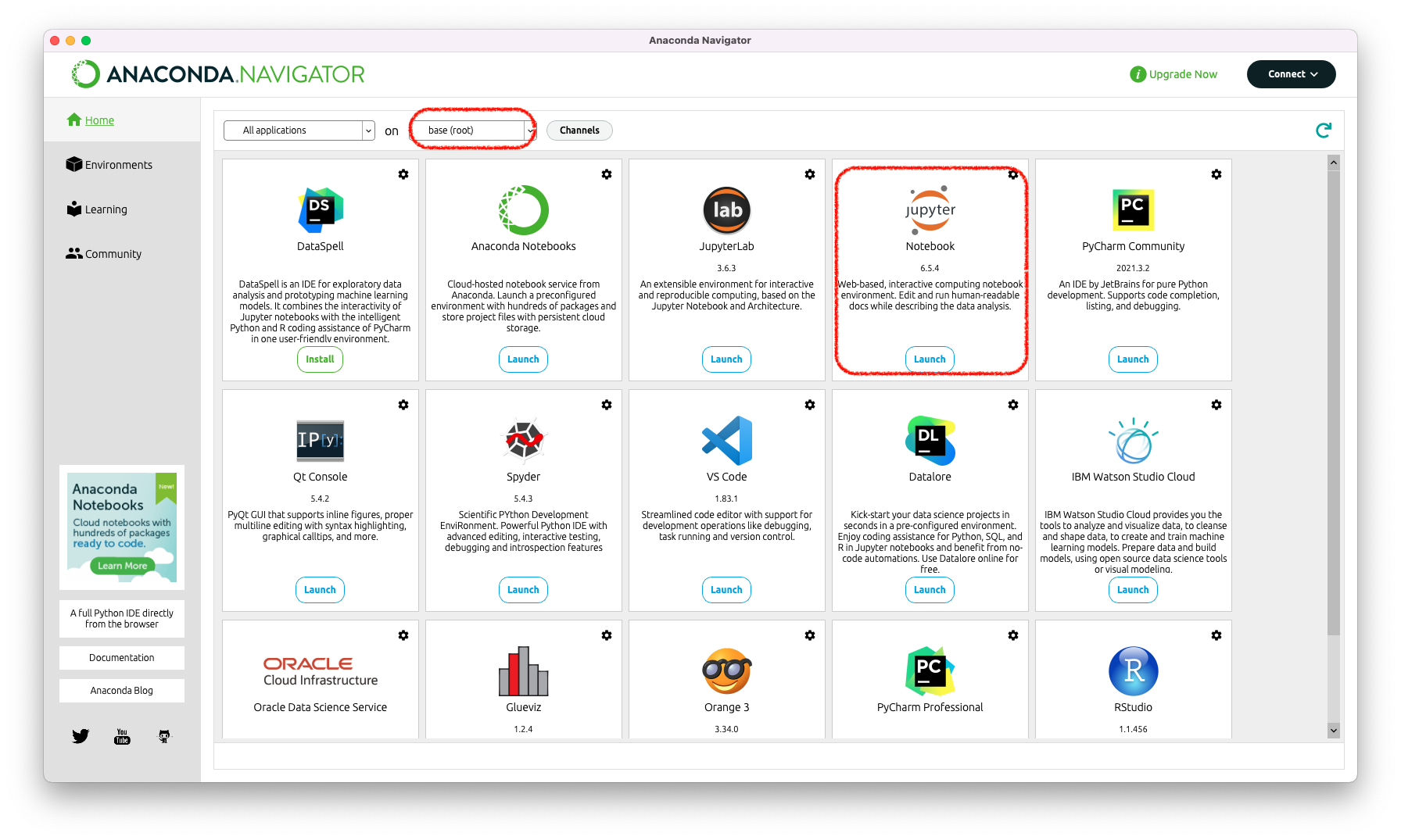Switch to the Learning tab
This screenshot has height=840, width=1401.
point(97,209)
